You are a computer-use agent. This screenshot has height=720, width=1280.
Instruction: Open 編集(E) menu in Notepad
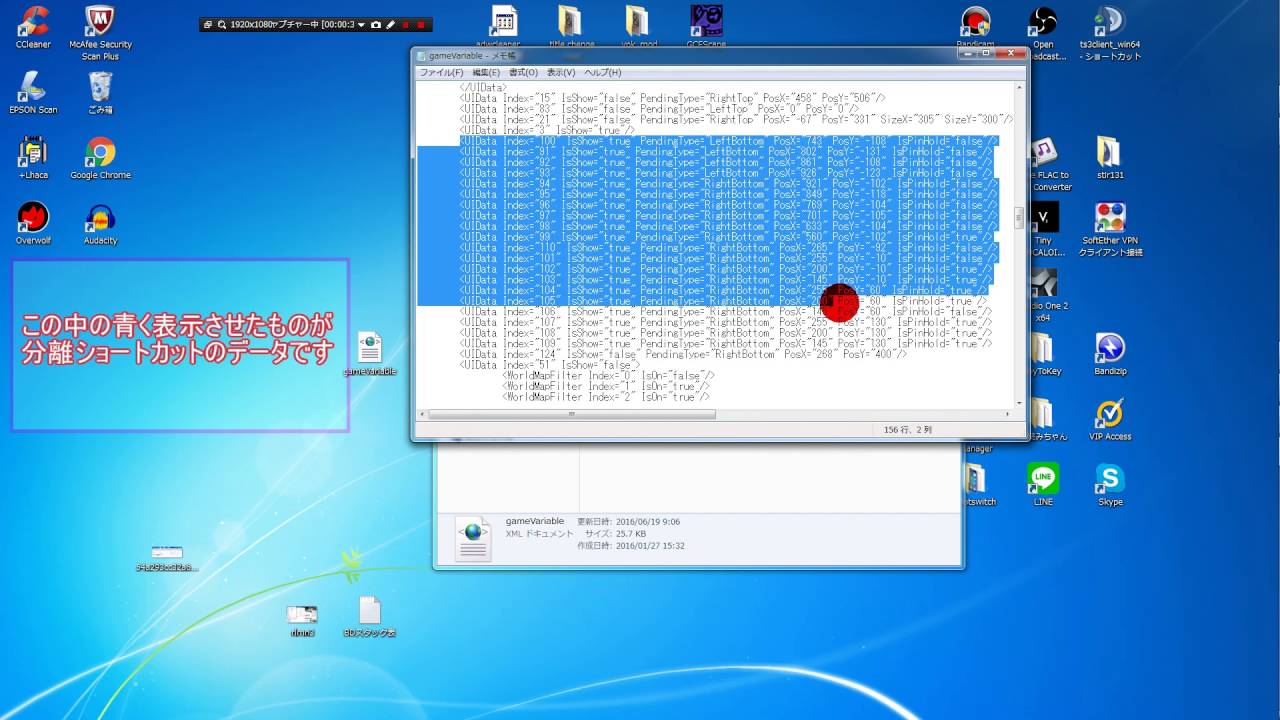(486, 72)
